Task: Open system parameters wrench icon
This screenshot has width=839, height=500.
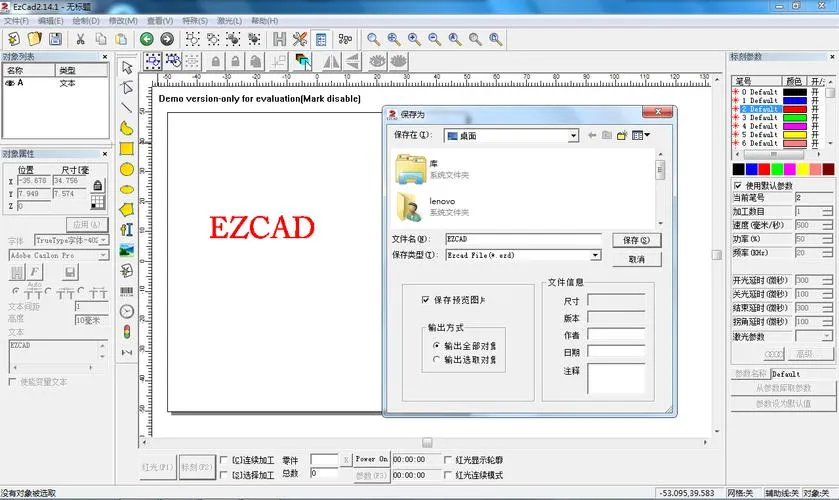Action: pyautogui.click(x=300, y=39)
